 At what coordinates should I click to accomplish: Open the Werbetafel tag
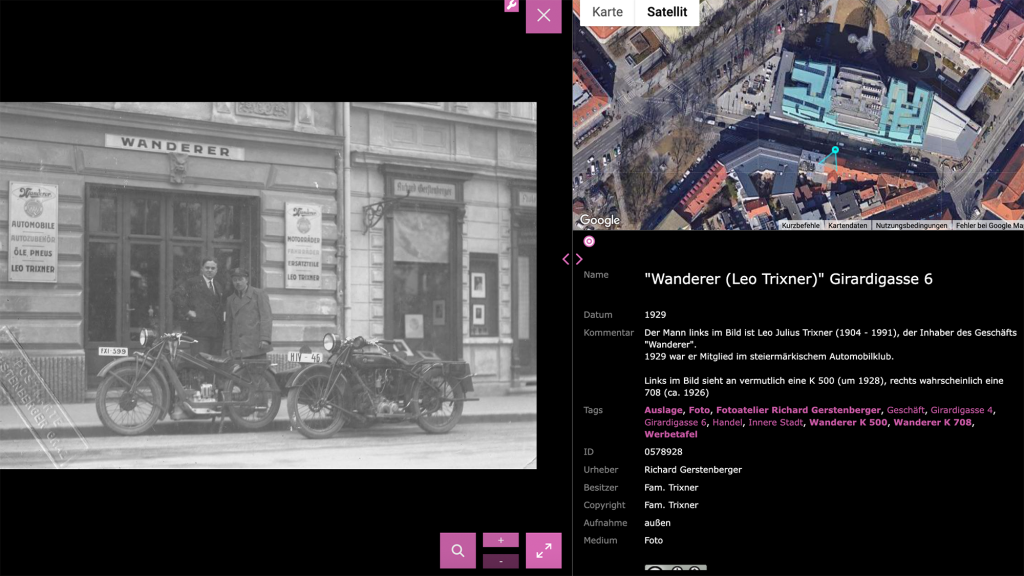pos(671,434)
